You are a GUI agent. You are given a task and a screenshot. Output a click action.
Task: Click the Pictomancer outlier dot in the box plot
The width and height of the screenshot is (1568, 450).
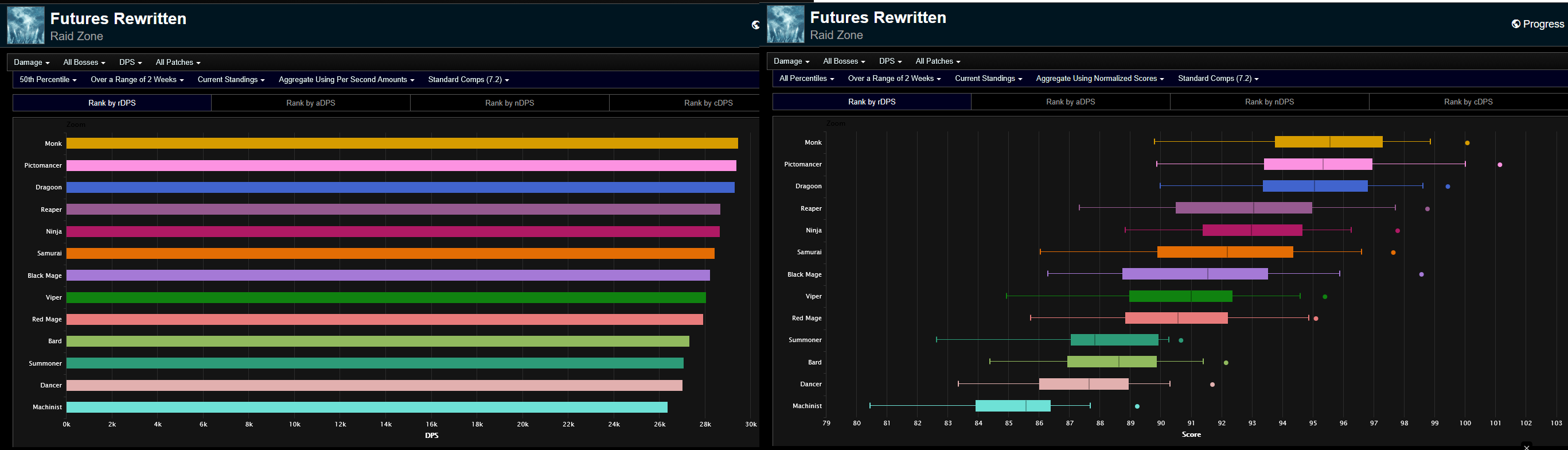click(x=1500, y=165)
